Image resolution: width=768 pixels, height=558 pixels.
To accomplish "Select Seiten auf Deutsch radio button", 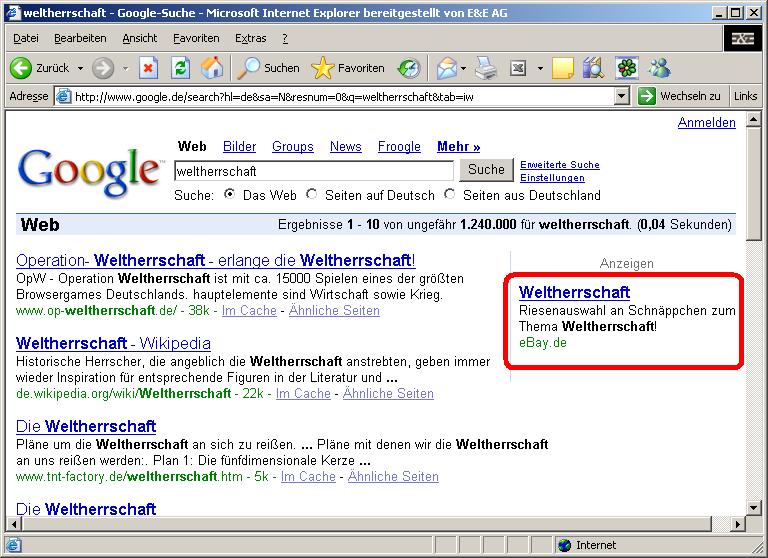I will pyautogui.click(x=312, y=194).
